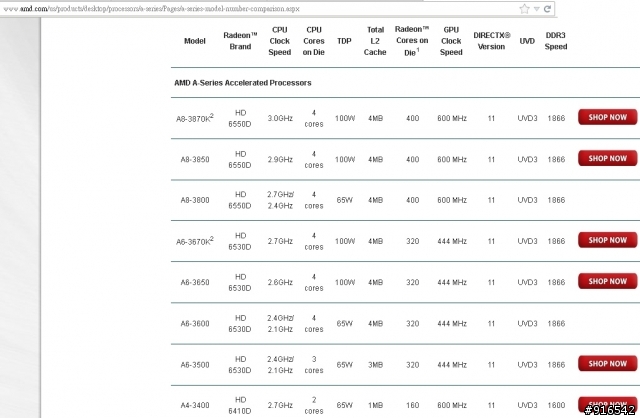Viewport: 640px width, 418px height.
Task: Click the A6-3670K model name
Action: (x=195, y=241)
